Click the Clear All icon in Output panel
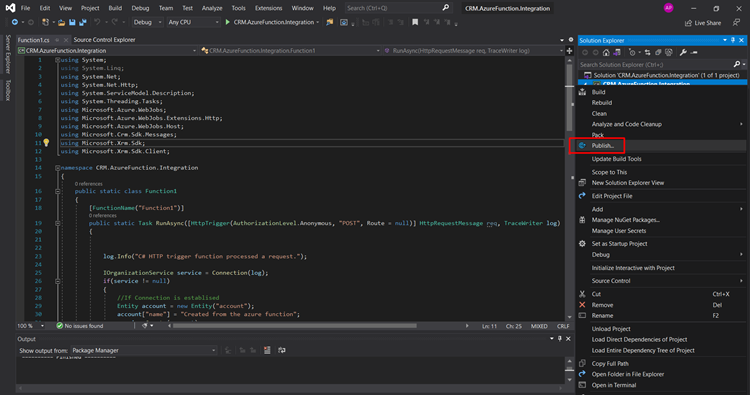Screen dimensions: 750x395 267,350
